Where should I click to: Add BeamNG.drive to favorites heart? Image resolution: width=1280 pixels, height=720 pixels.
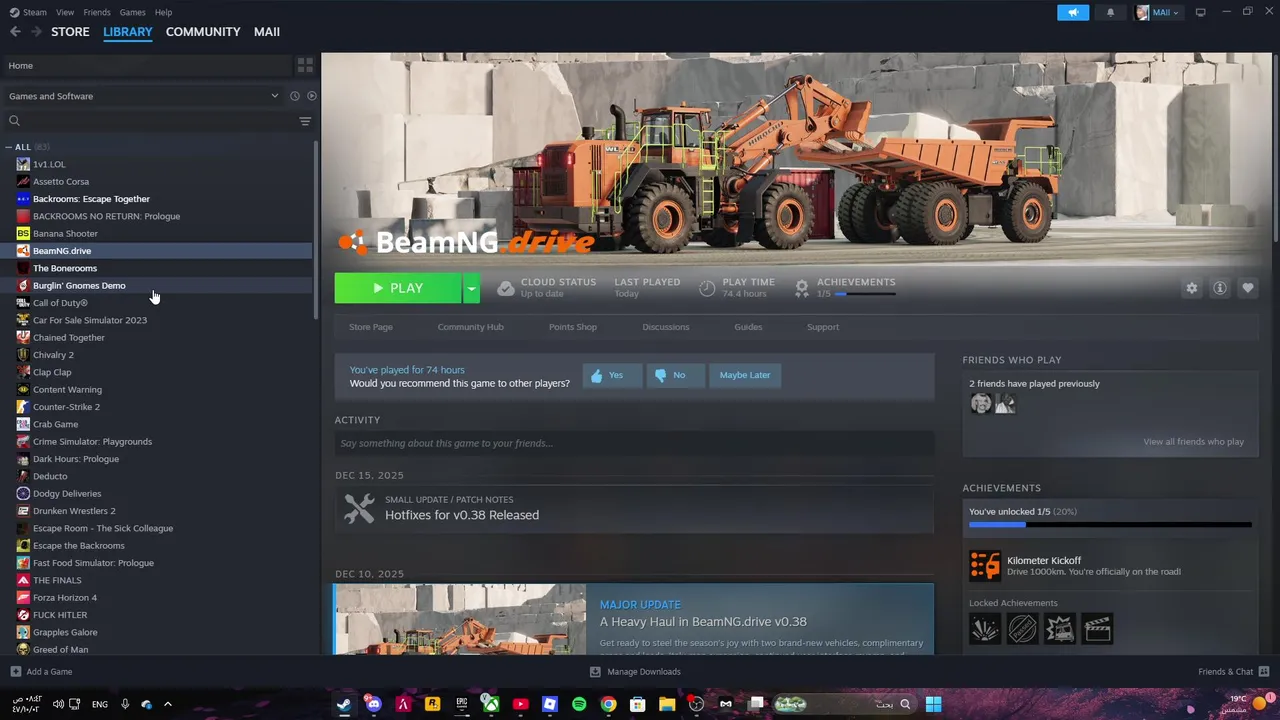1247,288
